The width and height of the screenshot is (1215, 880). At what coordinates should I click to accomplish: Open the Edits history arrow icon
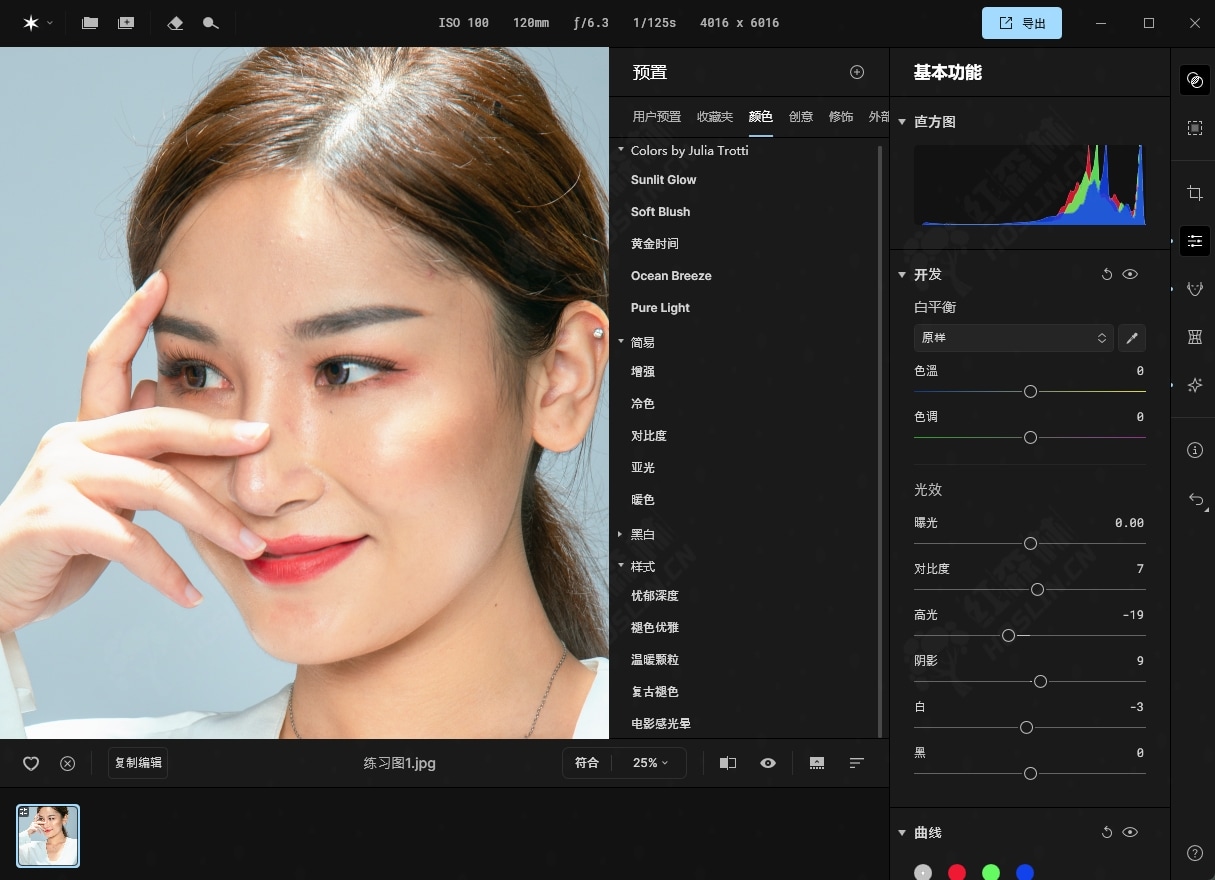pos(1194,499)
